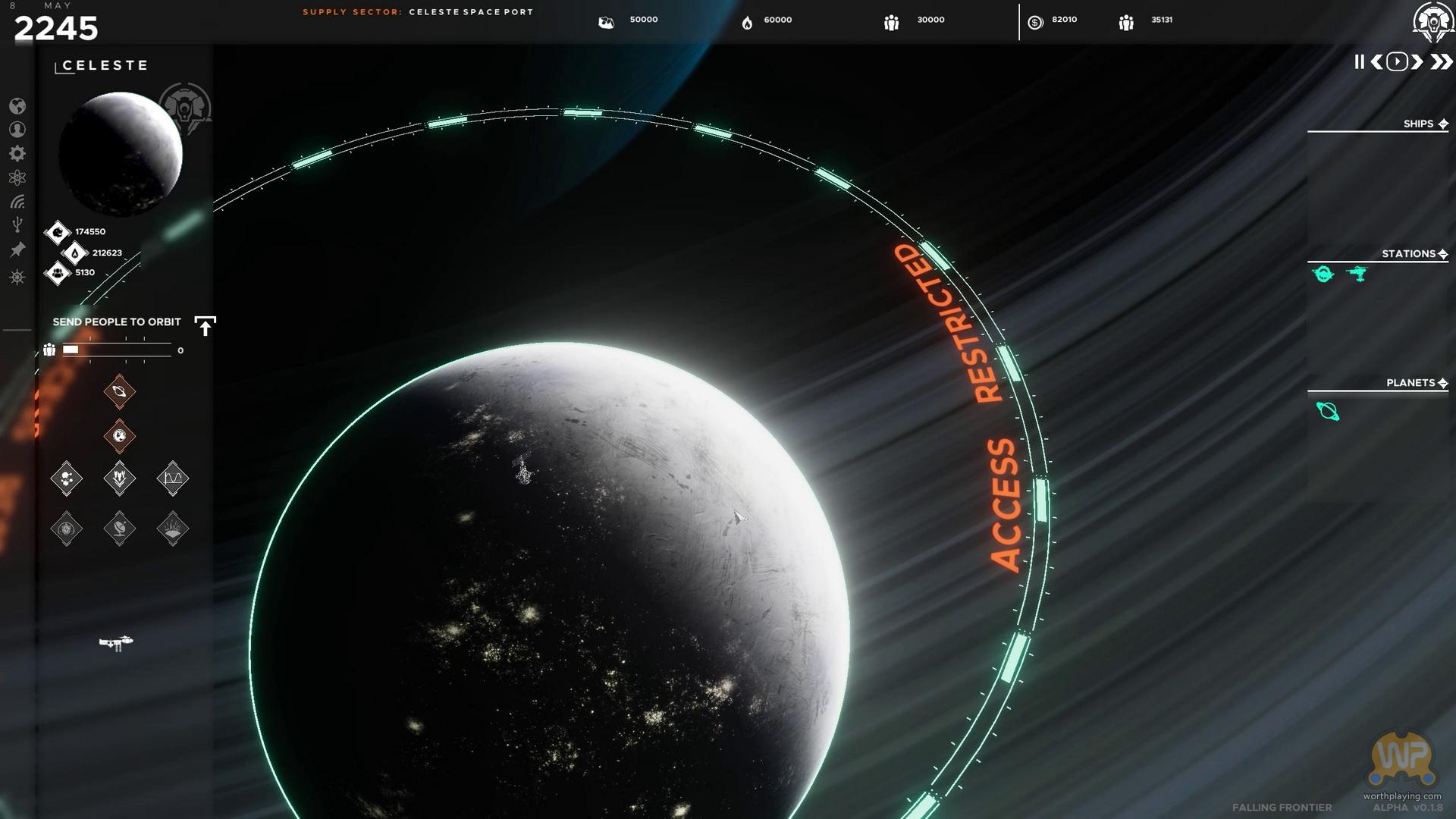This screenshot has height=819, width=1456.
Task: Select the first cyan station icon
Action: (x=1323, y=274)
